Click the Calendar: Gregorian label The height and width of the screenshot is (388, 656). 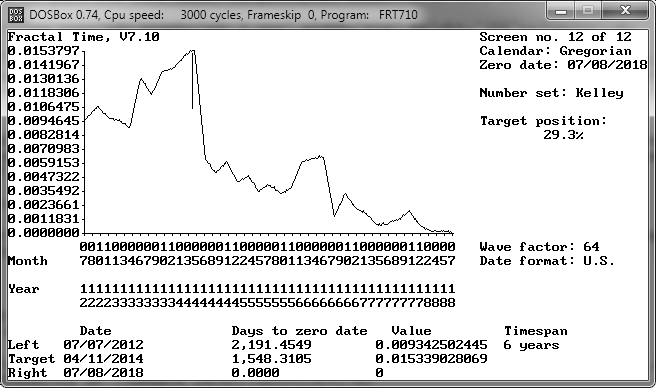click(x=555, y=51)
